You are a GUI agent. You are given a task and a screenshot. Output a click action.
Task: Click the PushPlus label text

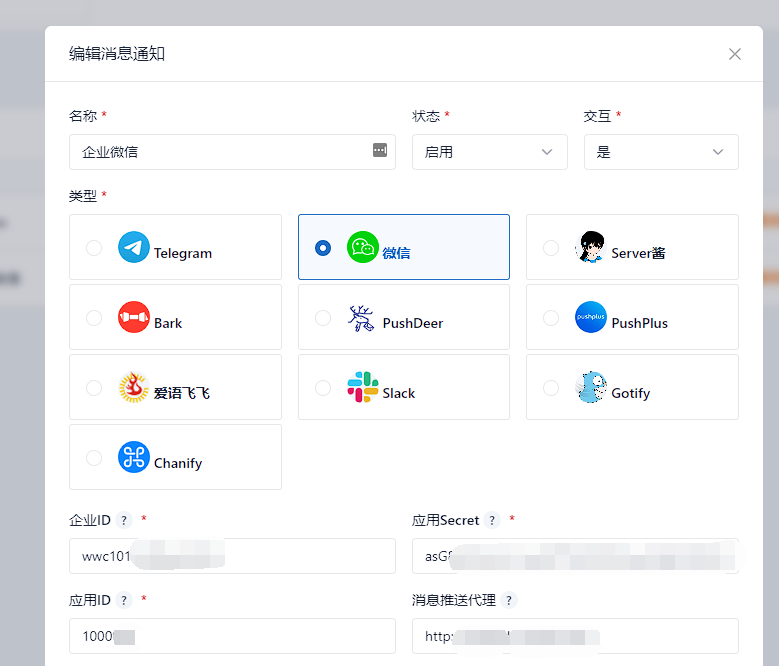[x=640, y=323]
